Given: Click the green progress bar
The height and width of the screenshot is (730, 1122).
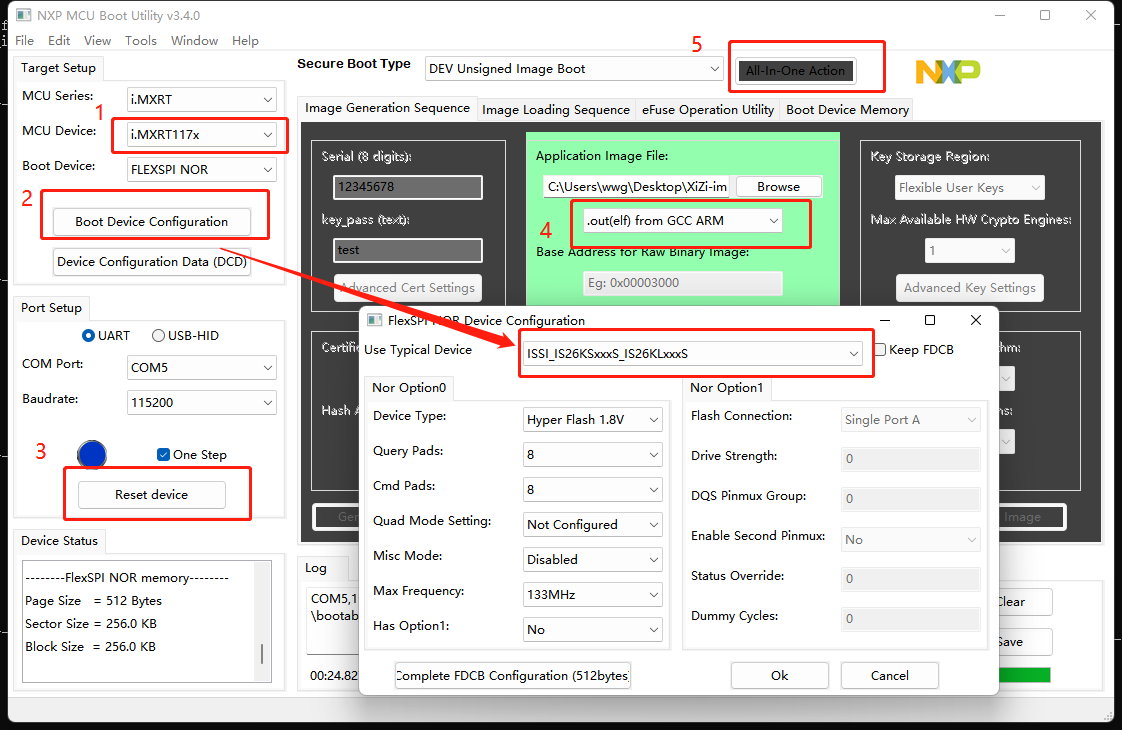Looking at the screenshot, I should pos(1025,675).
